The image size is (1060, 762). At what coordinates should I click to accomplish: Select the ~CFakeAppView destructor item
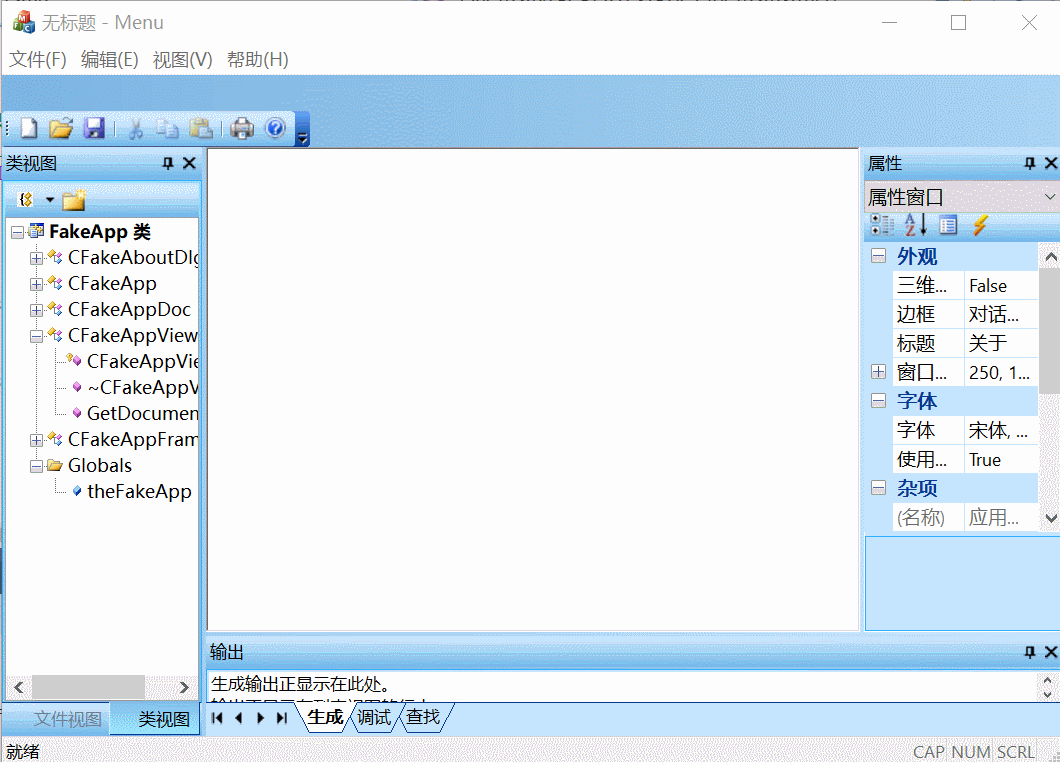pos(143,387)
